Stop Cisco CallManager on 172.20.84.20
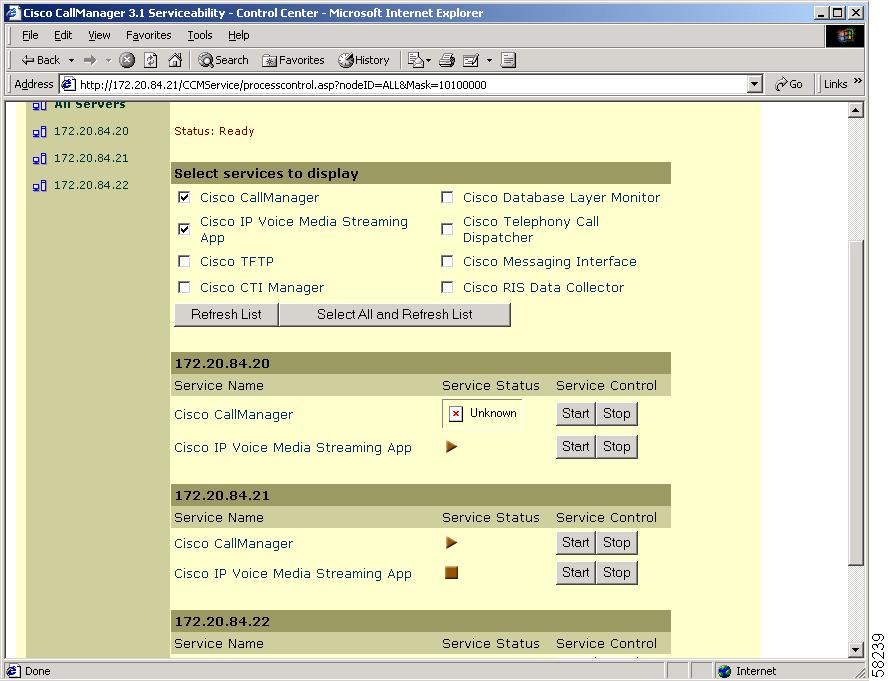 click(x=617, y=414)
